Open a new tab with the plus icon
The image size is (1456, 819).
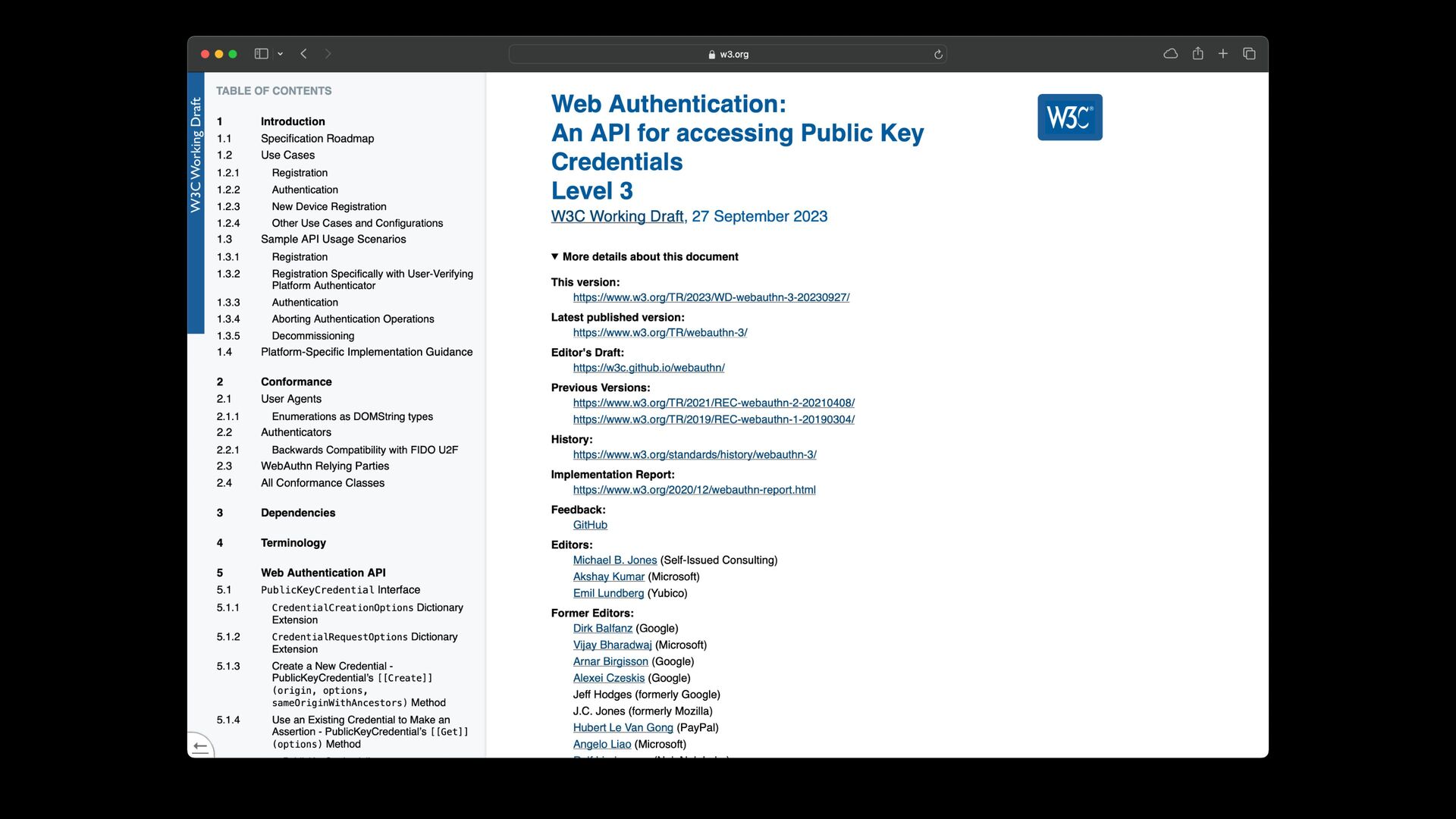pos(1223,54)
